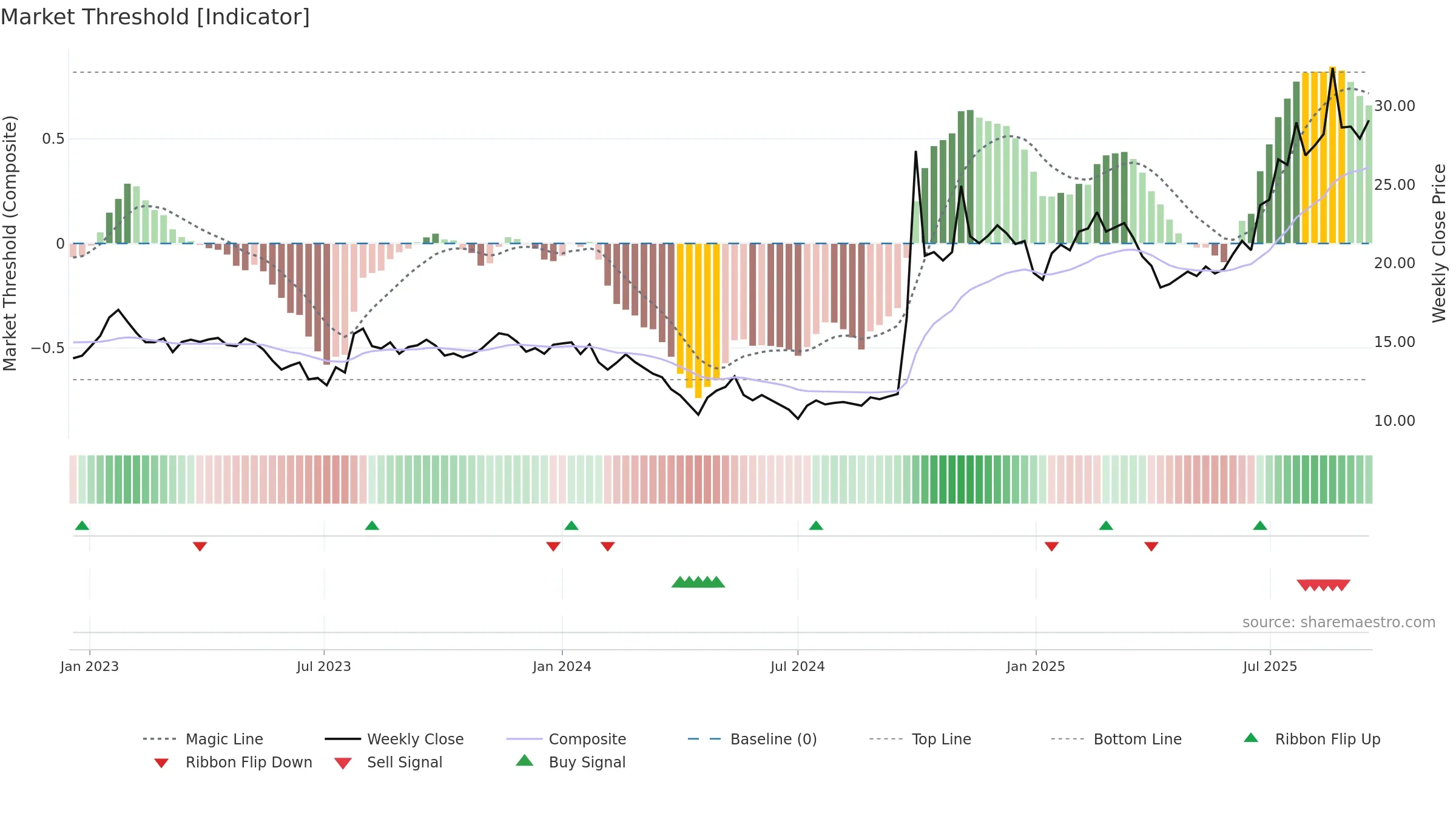This screenshot has height=819, width=1456.
Task: Click the 10.00 price axis label
Action: 1395,420
